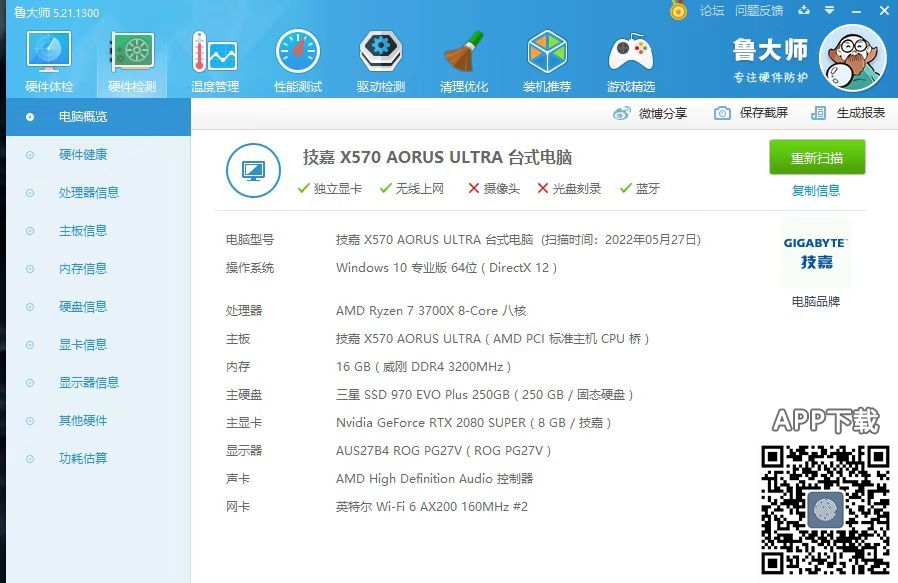Go to 功耗估算 in sidebar
The width and height of the screenshot is (898, 583).
tap(82, 459)
